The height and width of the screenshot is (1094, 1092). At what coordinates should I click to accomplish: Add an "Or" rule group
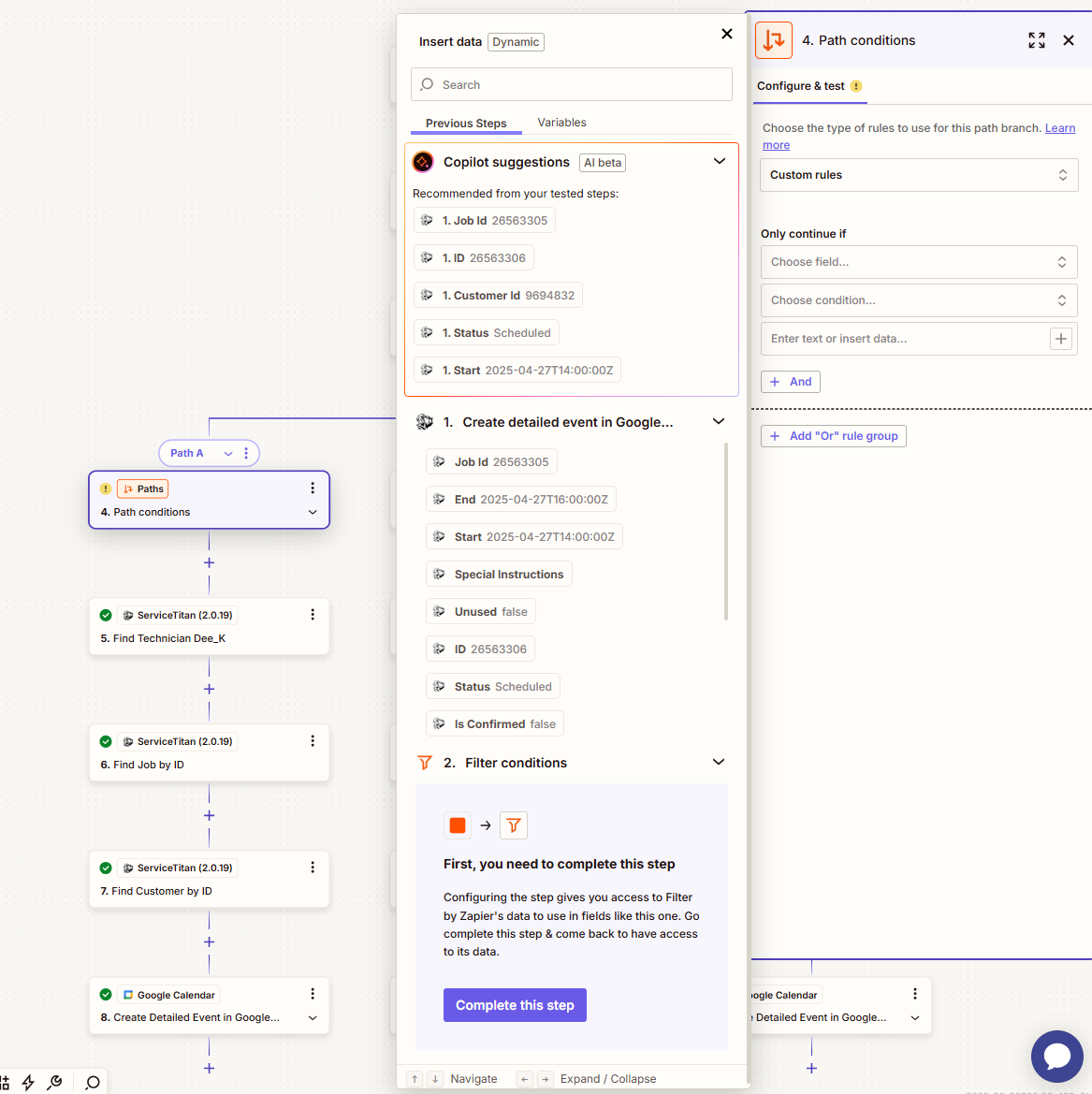[x=833, y=436]
